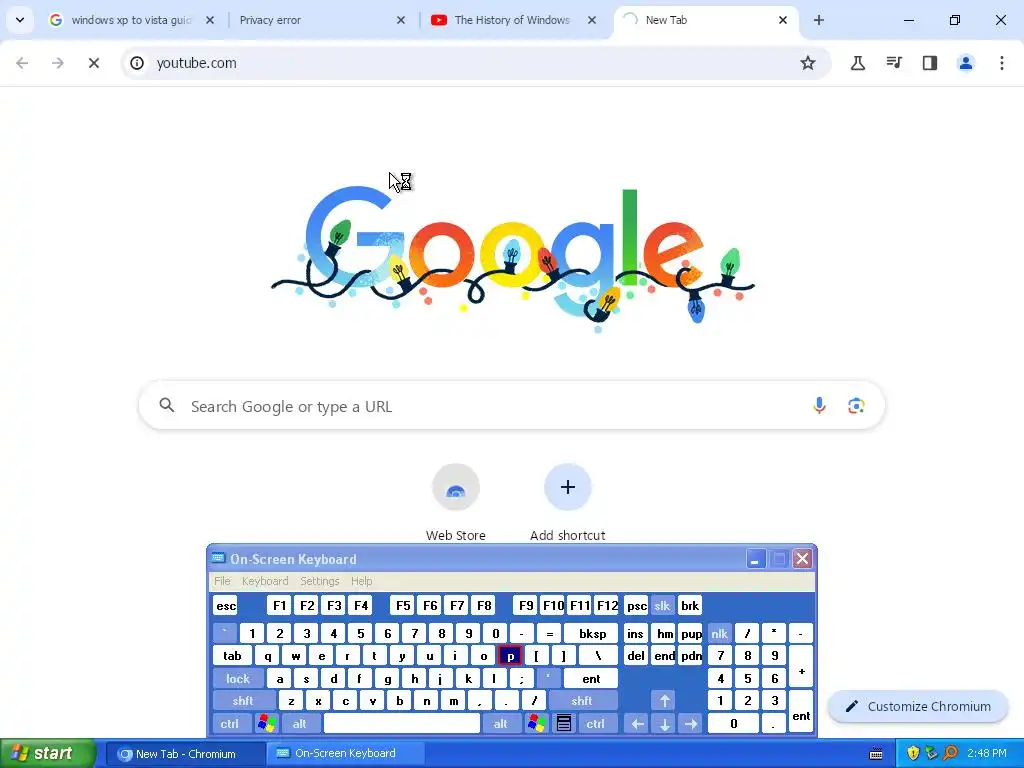Search by image with Google Lens icon
The width and height of the screenshot is (1024, 768).
tap(856, 406)
